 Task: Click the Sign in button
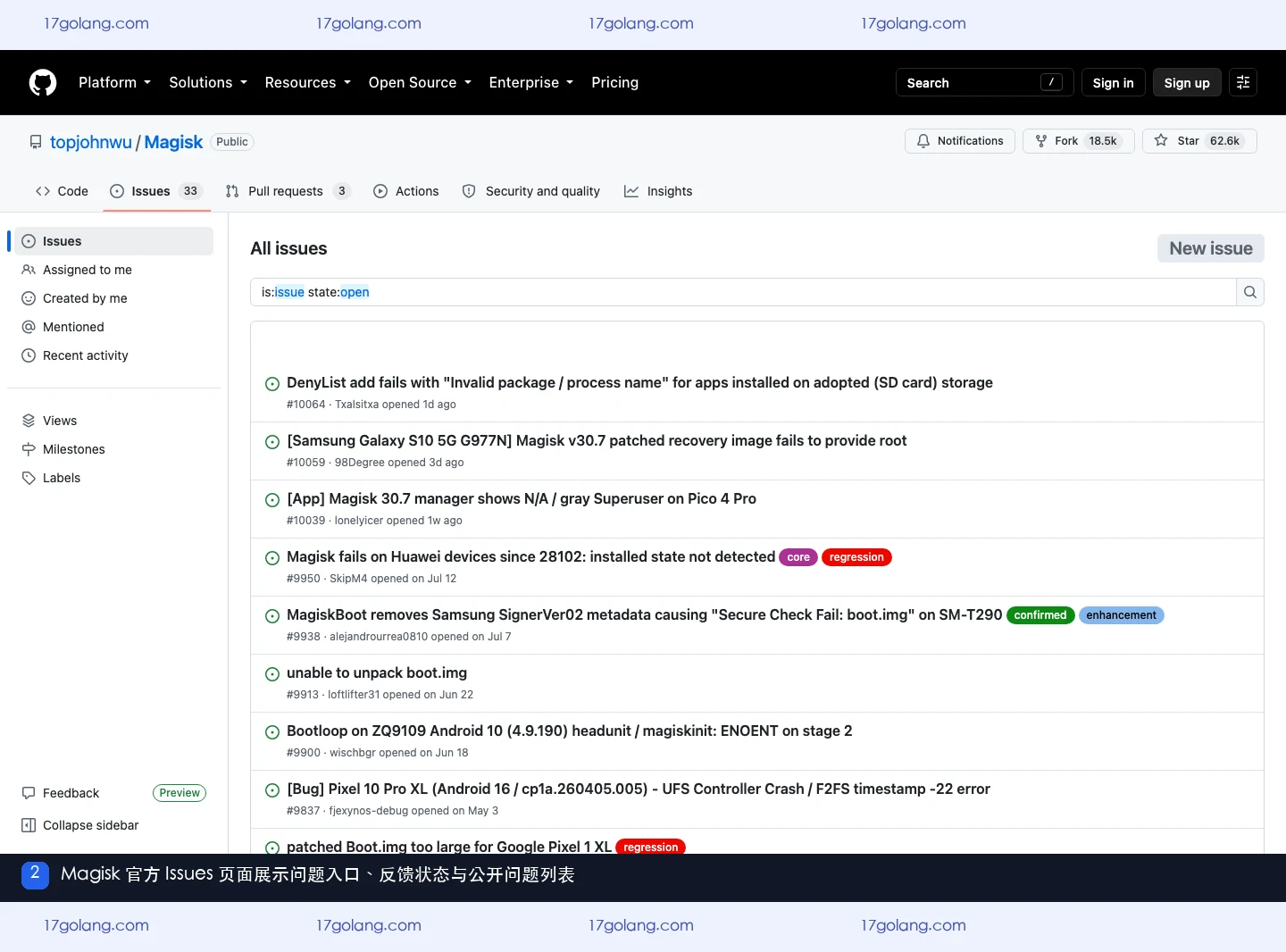point(1113,82)
